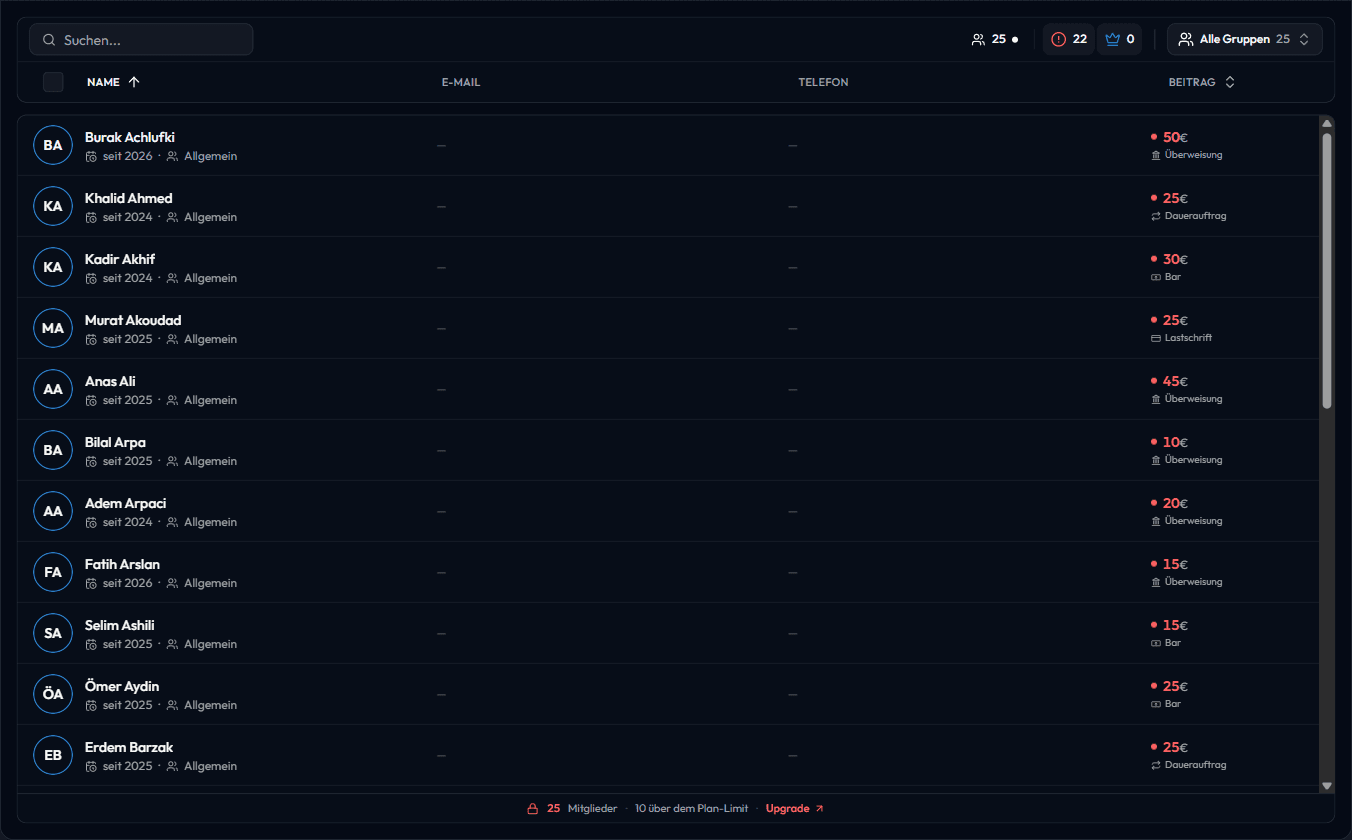
Task: Click the 50€ amount for Burak Achlufki
Action: 1175,137
